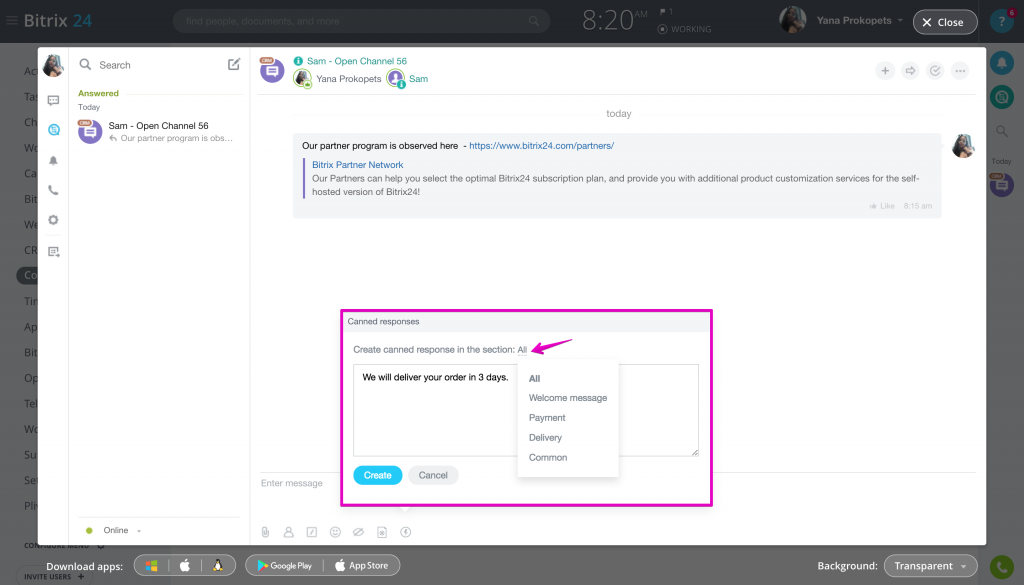Click the document form icon in message toolbar
This screenshot has height=585, width=1024.
(x=382, y=532)
